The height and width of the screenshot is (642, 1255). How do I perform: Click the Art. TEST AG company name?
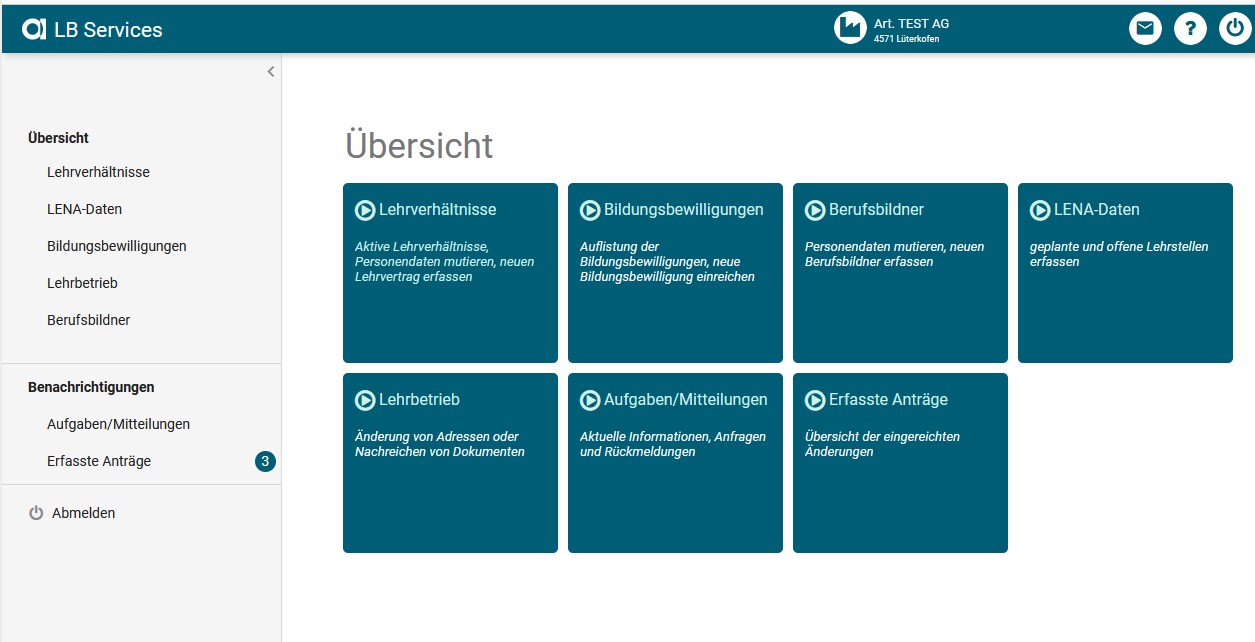(911, 23)
